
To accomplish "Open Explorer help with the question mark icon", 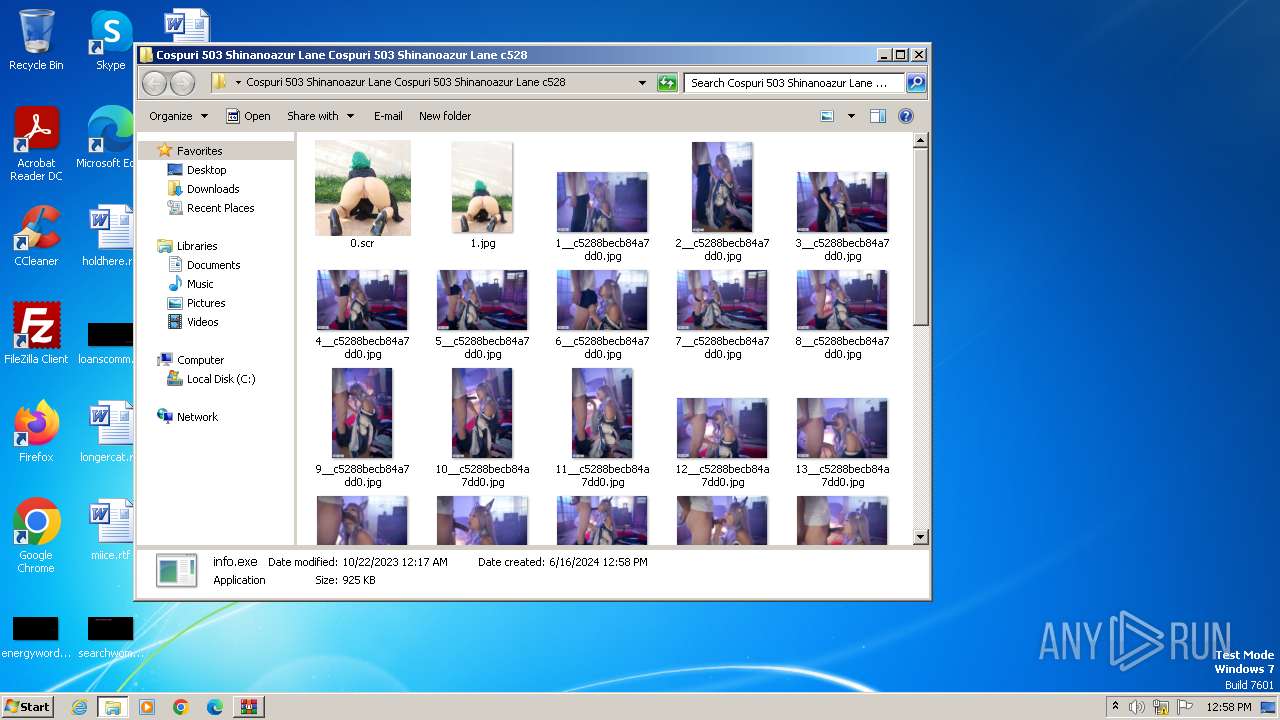I will tap(906, 116).
